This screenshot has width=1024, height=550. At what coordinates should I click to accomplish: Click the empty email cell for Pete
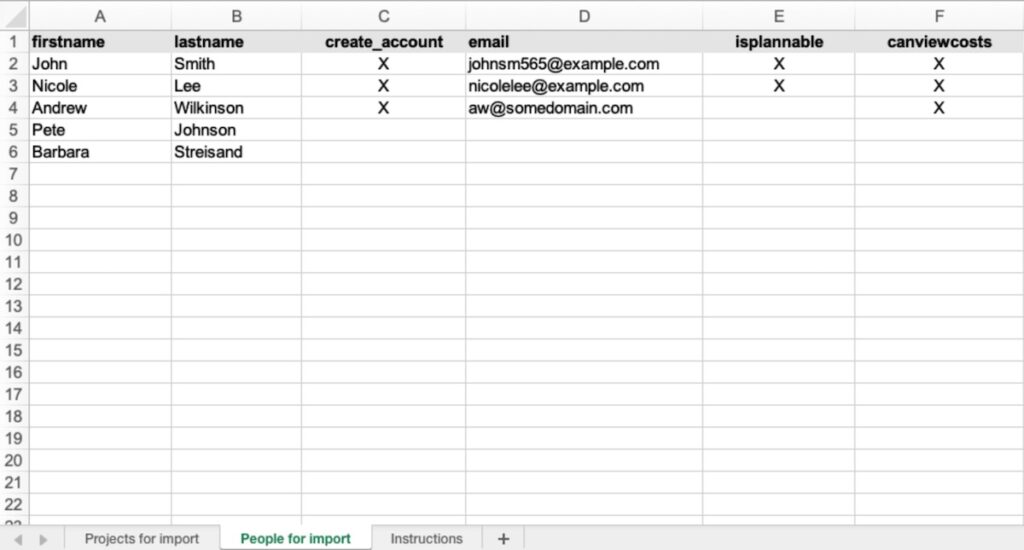pos(584,130)
